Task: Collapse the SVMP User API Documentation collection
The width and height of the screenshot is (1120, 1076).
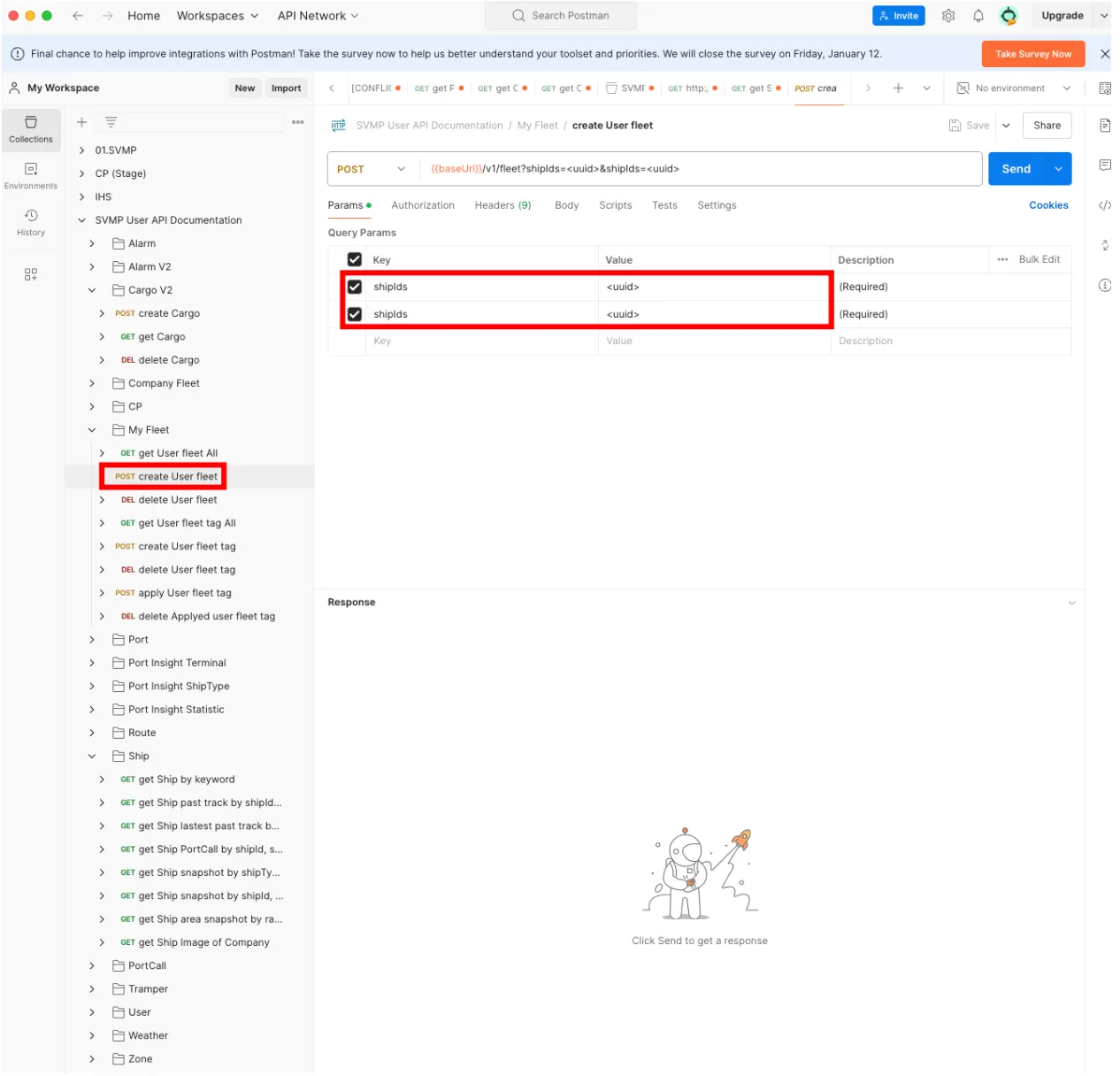Action: coord(81,220)
